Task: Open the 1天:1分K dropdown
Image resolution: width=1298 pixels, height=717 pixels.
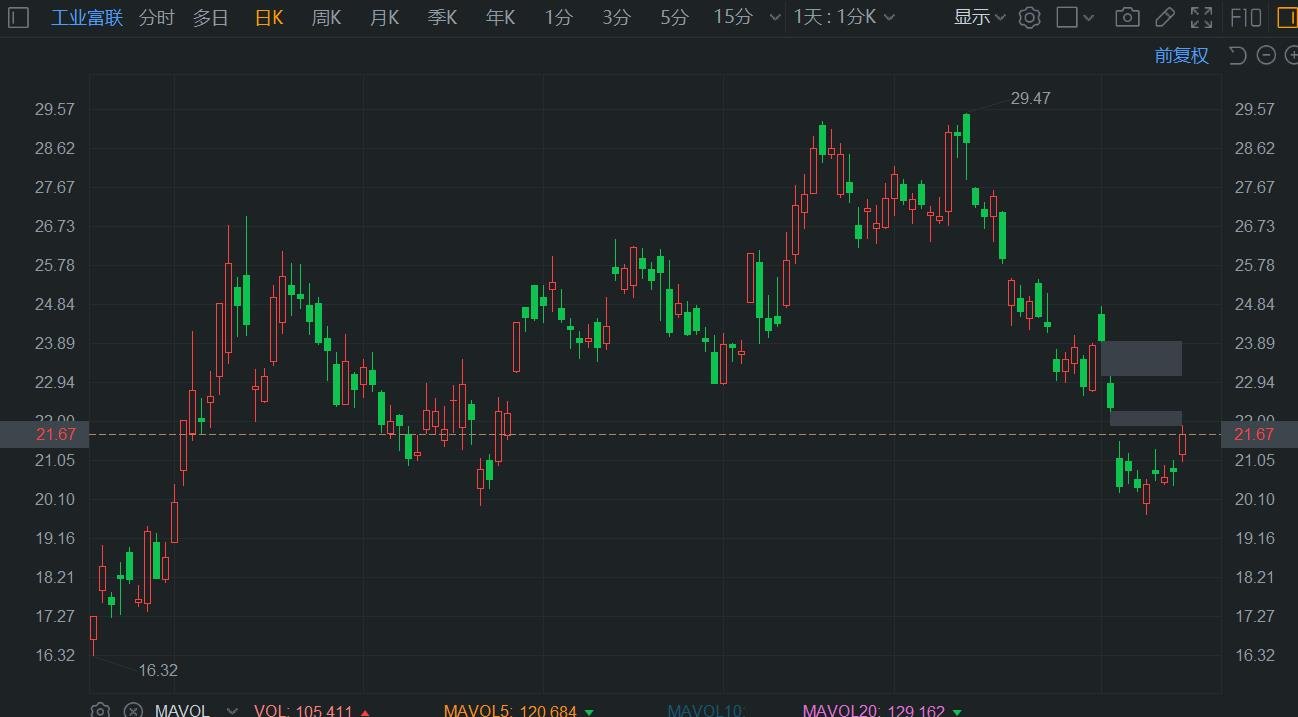Action: [845, 17]
